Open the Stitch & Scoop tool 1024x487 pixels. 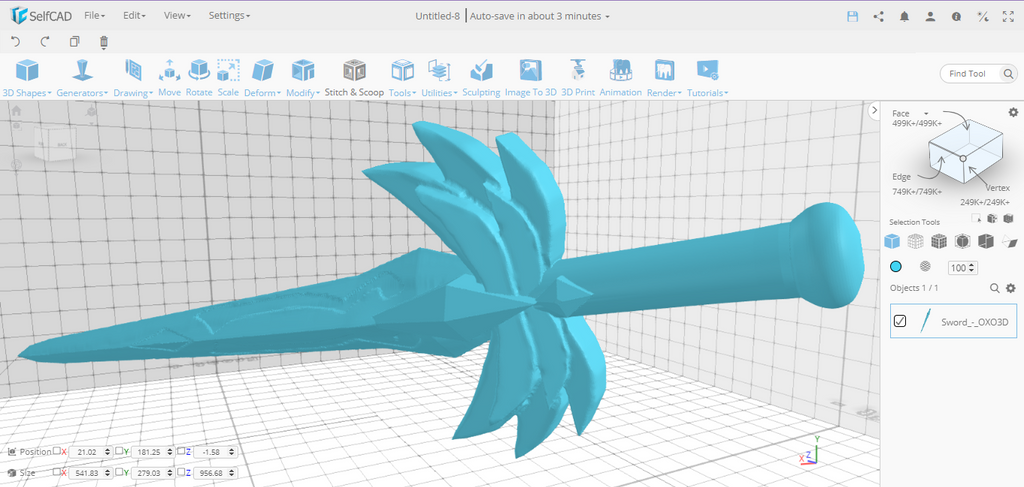pyautogui.click(x=354, y=78)
